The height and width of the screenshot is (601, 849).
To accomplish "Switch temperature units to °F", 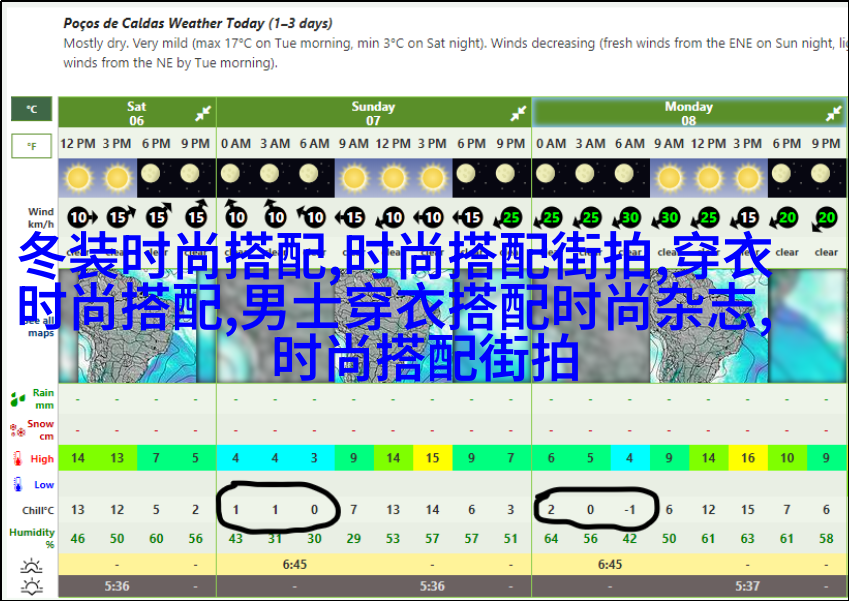I will point(31,147).
